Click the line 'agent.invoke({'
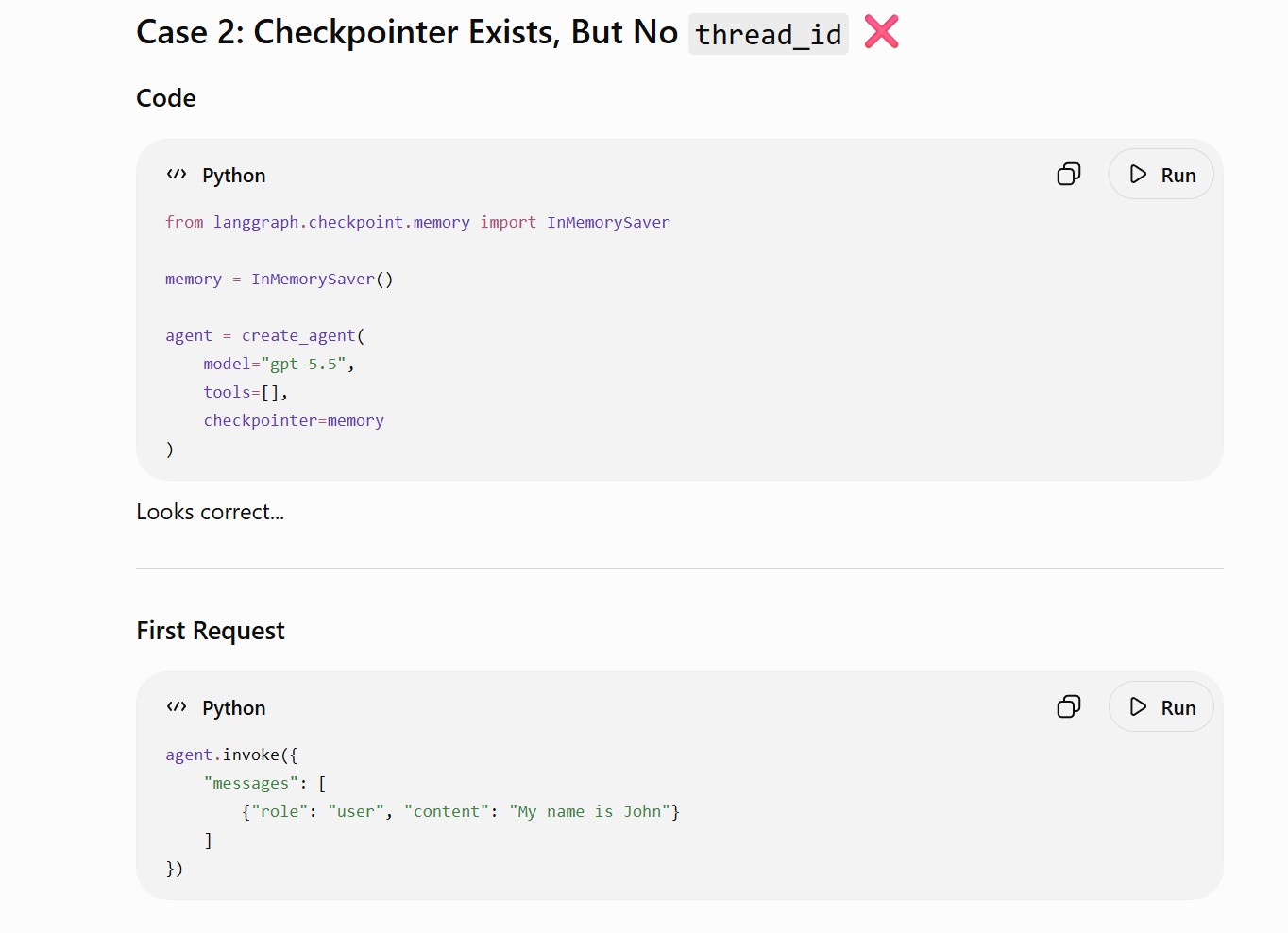 231,755
